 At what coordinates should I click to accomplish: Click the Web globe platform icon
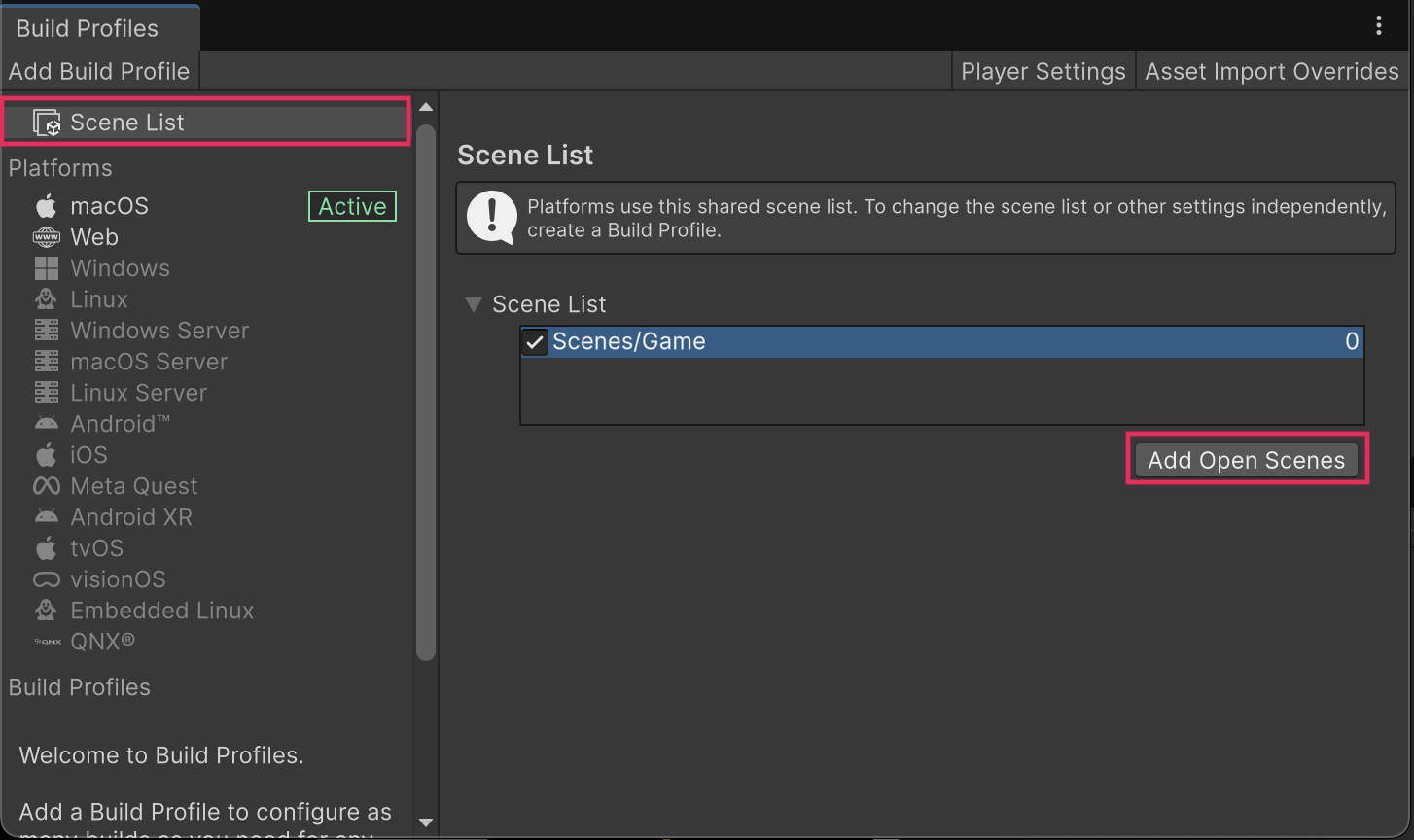pos(46,237)
